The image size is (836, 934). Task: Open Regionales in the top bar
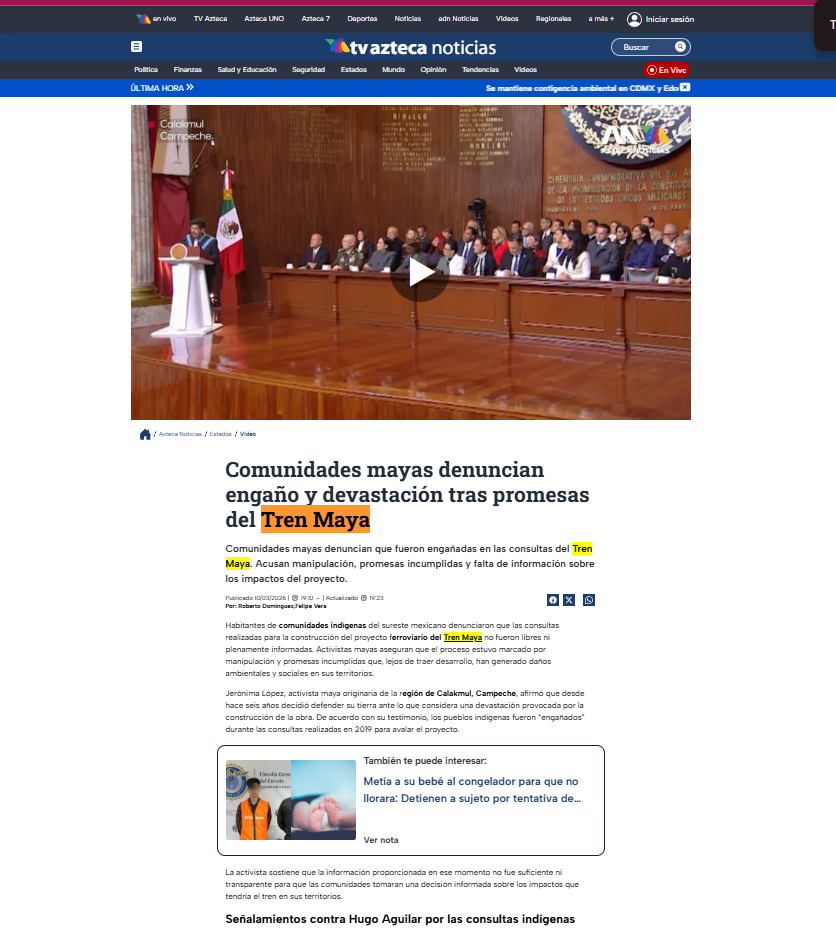pyautogui.click(x=553, y=19)
